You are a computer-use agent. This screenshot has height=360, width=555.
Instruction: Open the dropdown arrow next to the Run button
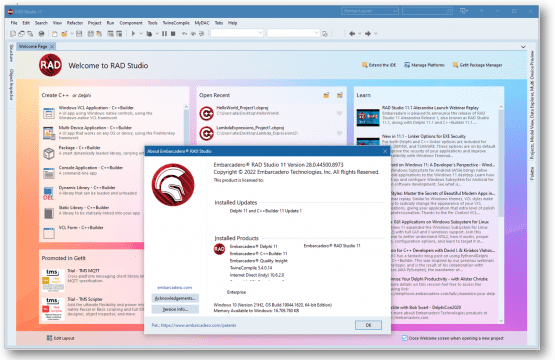[x=141, y=34]
